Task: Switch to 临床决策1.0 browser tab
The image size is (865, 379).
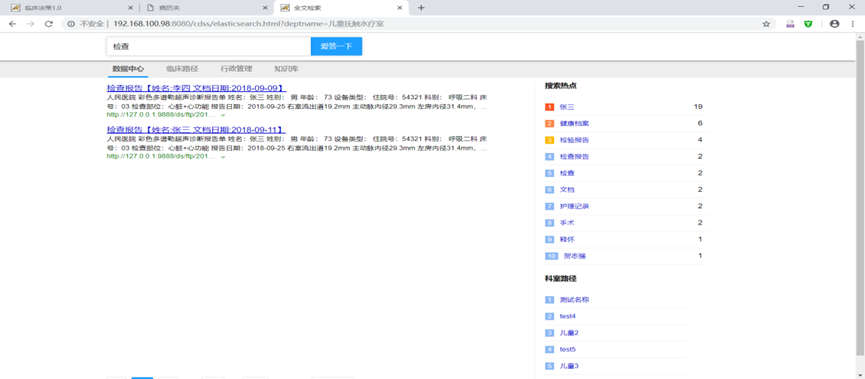Action: pos(71,8)
